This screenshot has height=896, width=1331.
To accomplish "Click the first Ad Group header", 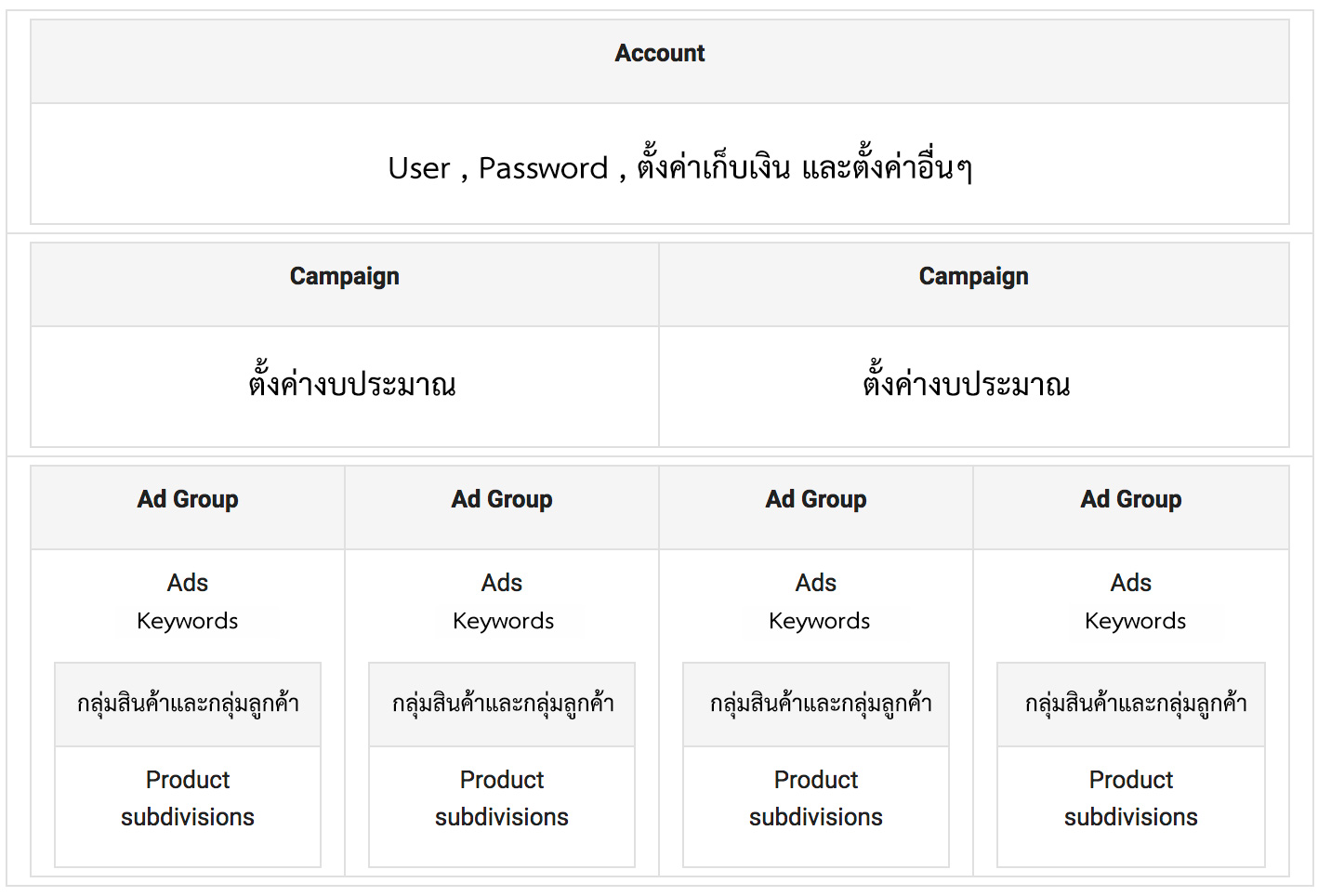I will (188, 507).
